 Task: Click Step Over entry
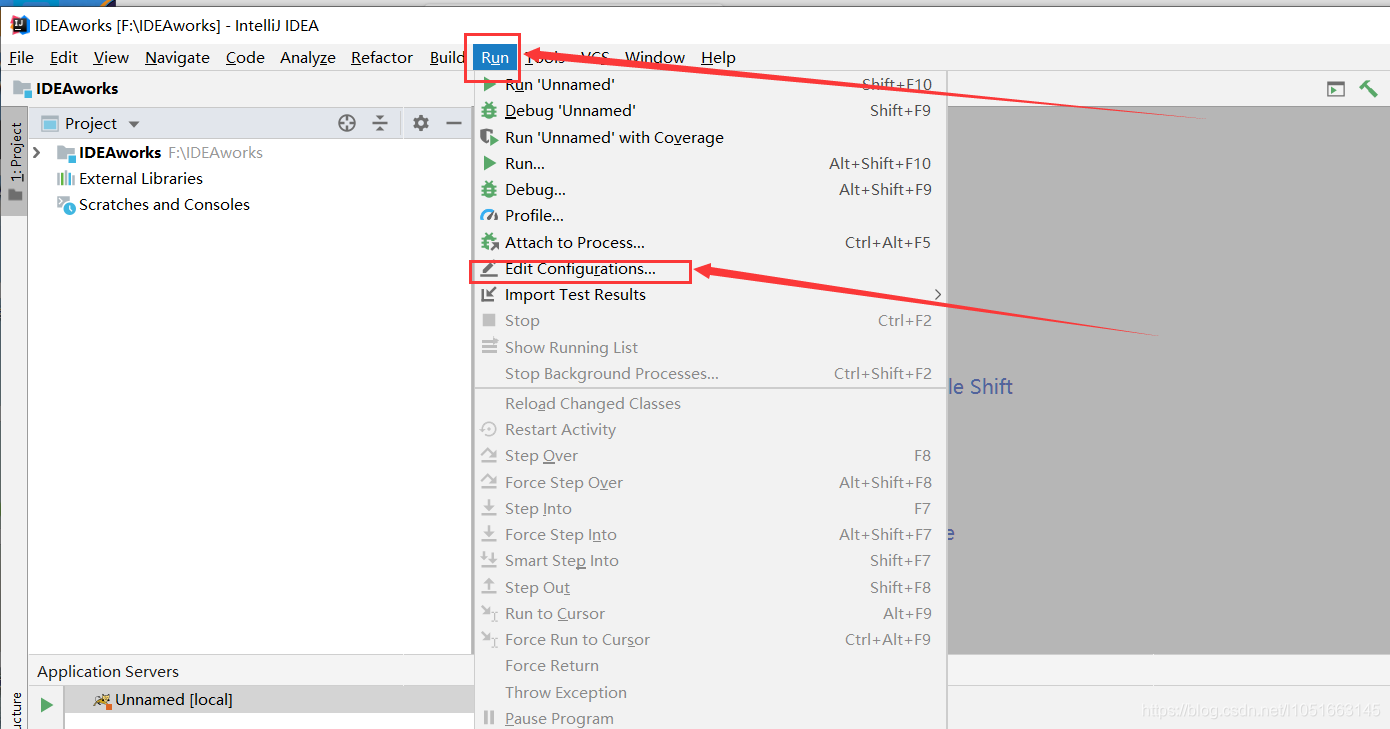(x=710, y=455)
